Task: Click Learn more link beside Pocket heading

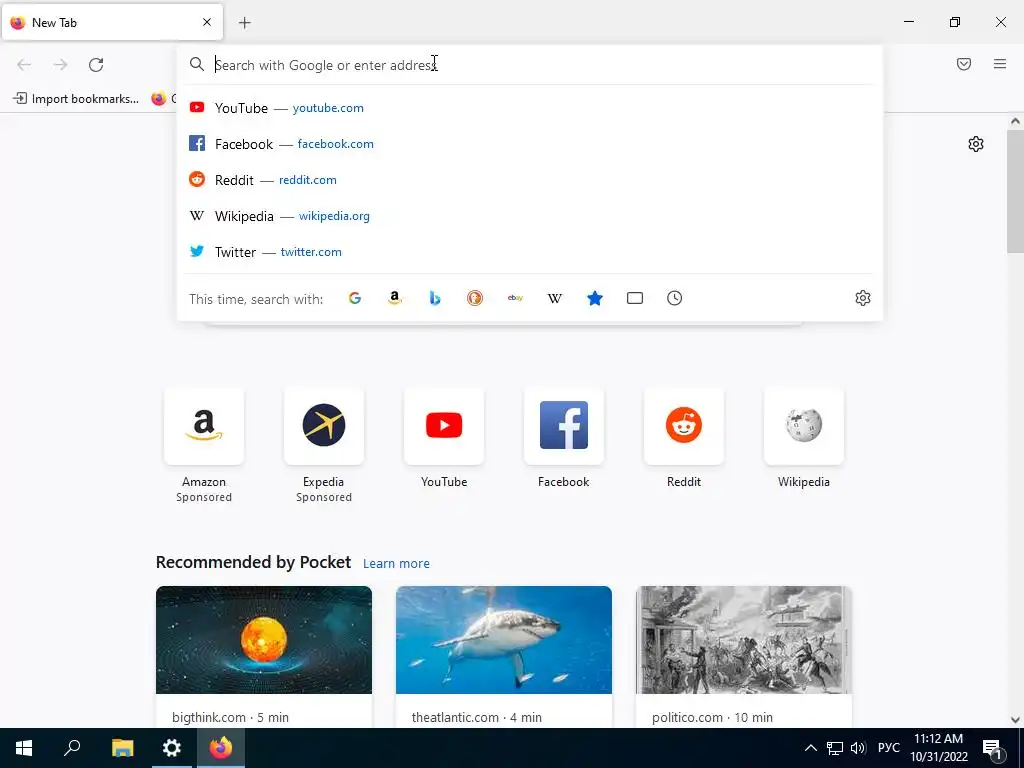Action: pyautogui.click(x=396, y=564)
